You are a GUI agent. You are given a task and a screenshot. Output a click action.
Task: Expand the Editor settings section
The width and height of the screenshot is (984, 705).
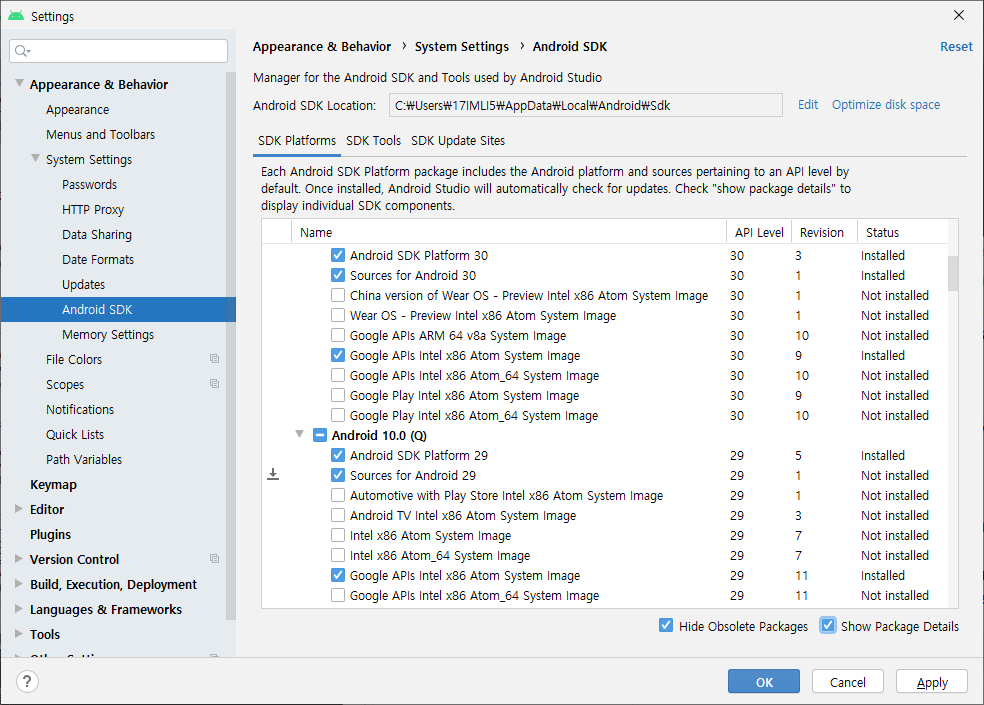click(19, 509)
